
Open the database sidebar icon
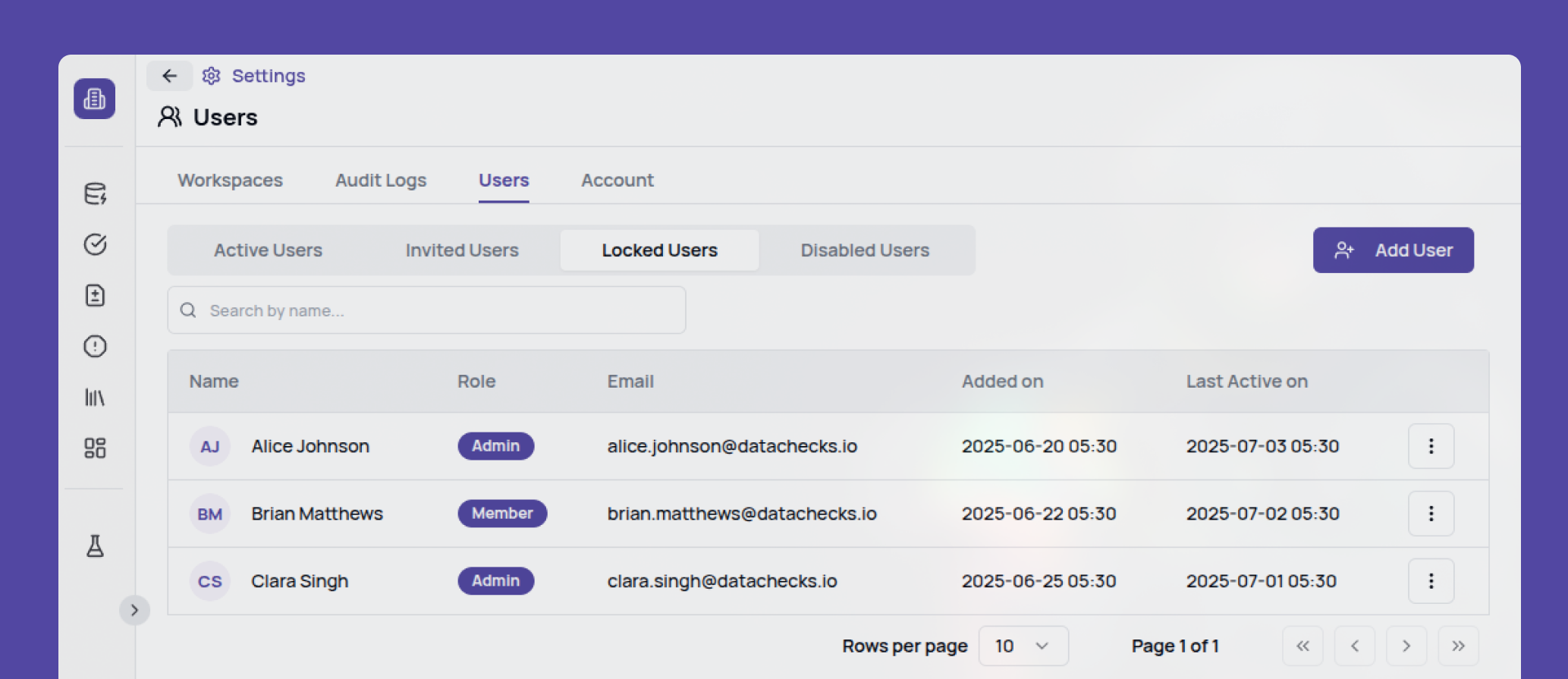[x=95, y=193]
